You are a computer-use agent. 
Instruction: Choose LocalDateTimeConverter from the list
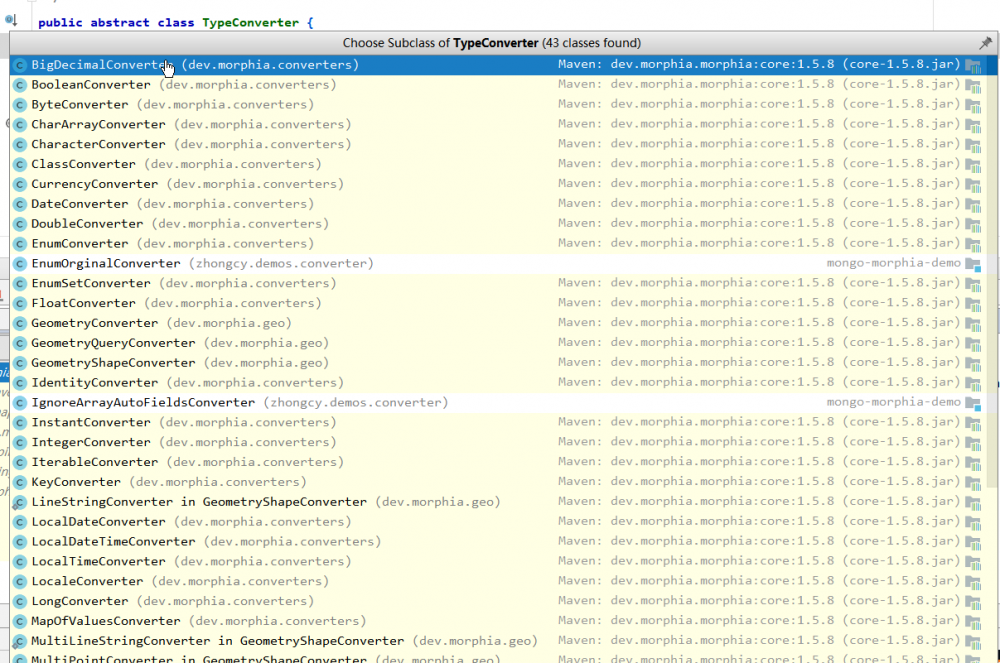tap(113, 542)
